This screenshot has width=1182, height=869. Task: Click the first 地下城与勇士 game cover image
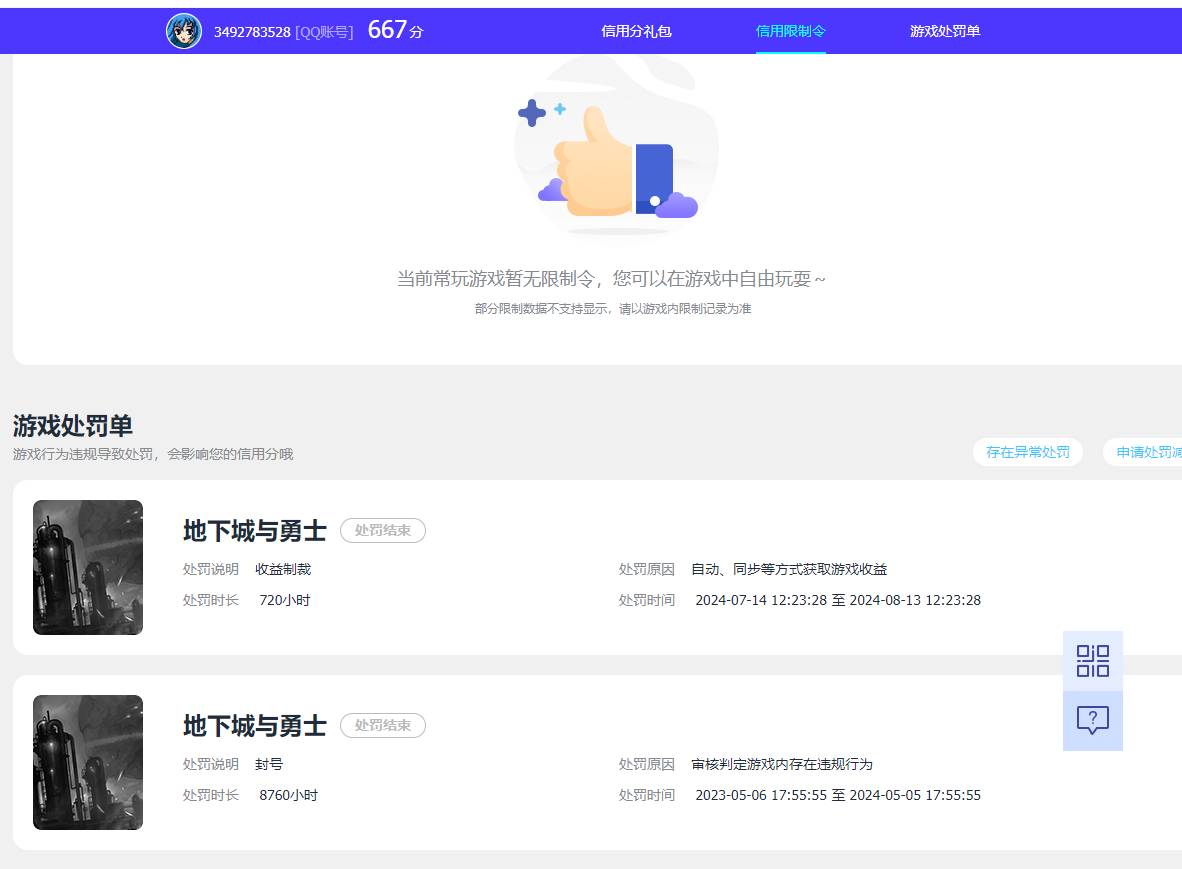[87, 567]
